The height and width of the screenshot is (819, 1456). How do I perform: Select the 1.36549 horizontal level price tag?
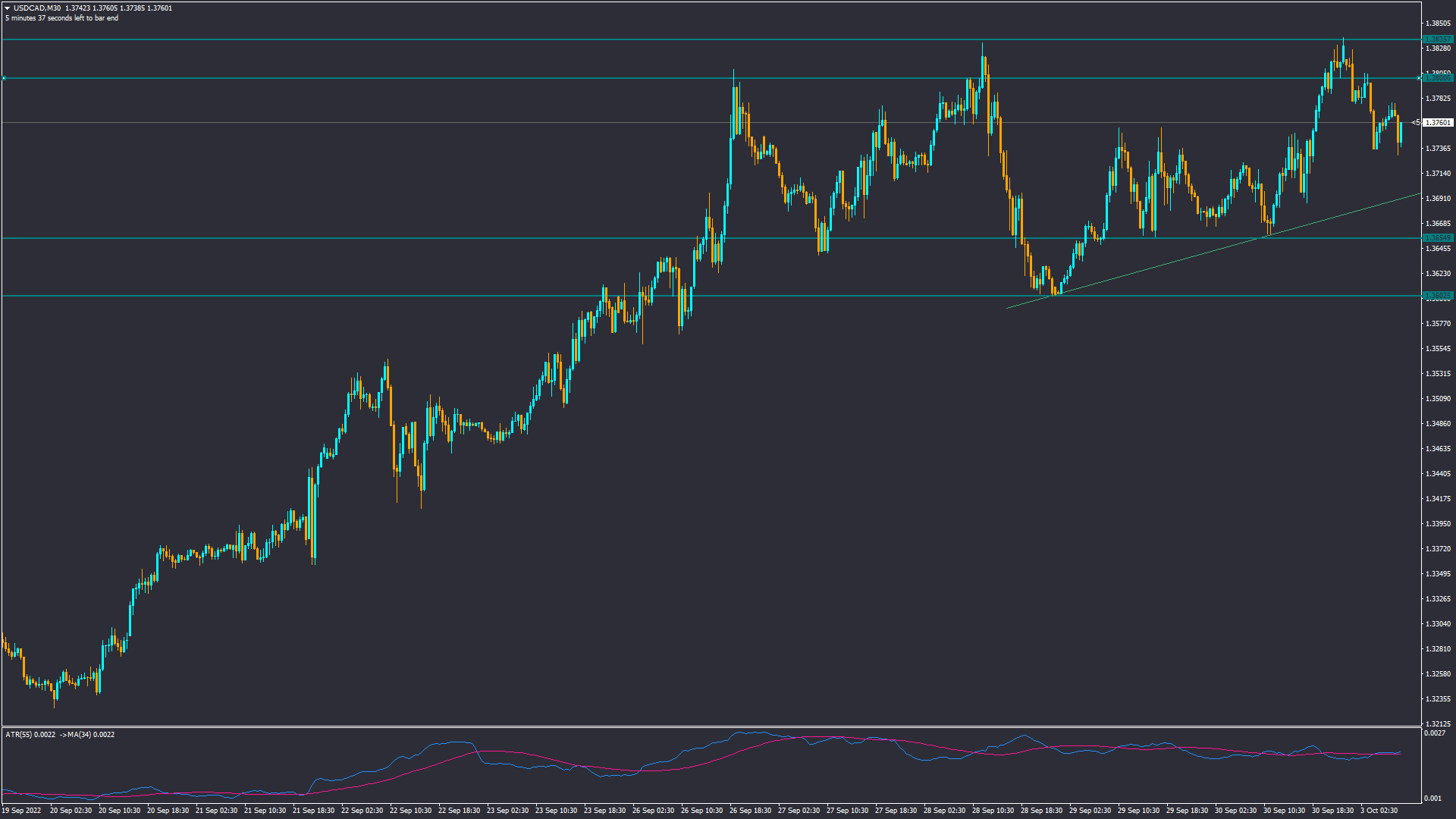coord(1437,238)
